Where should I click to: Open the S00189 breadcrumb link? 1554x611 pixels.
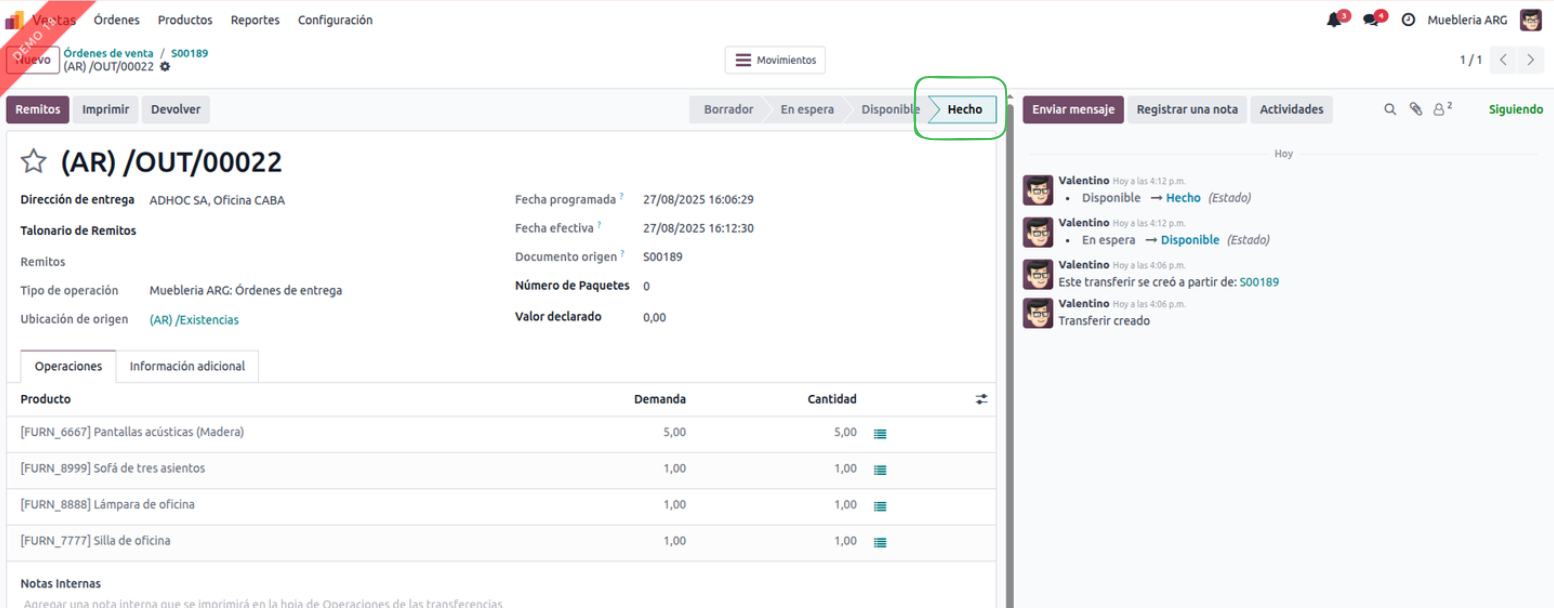[189, 53]
